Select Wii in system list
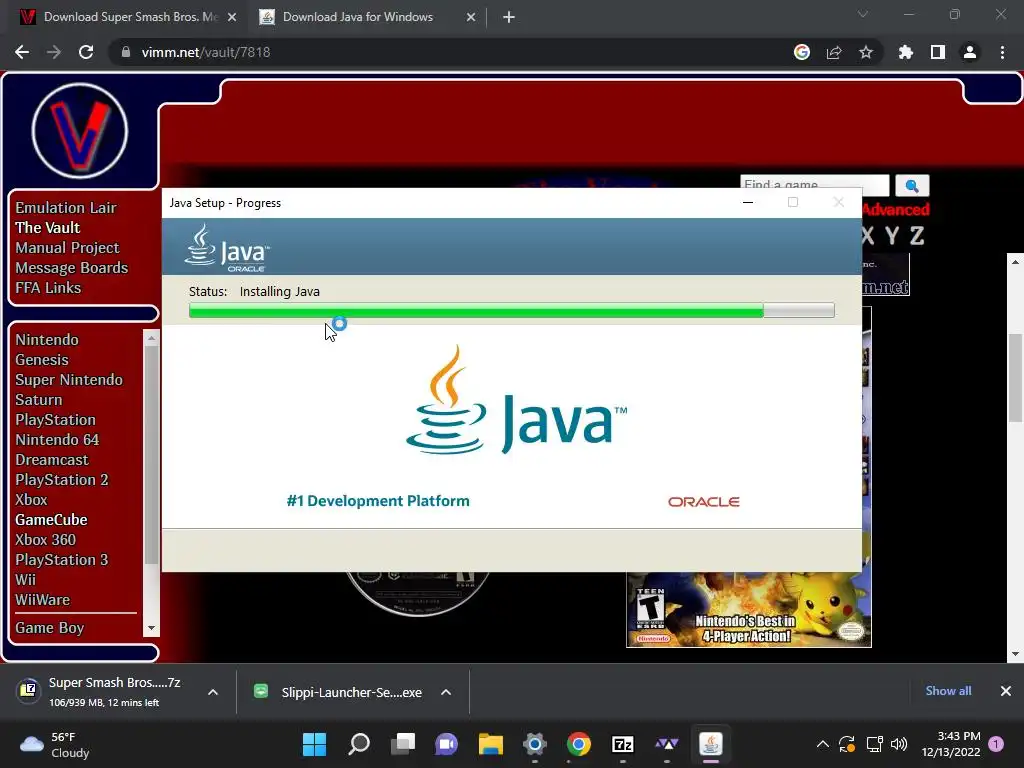 point(25,580)
